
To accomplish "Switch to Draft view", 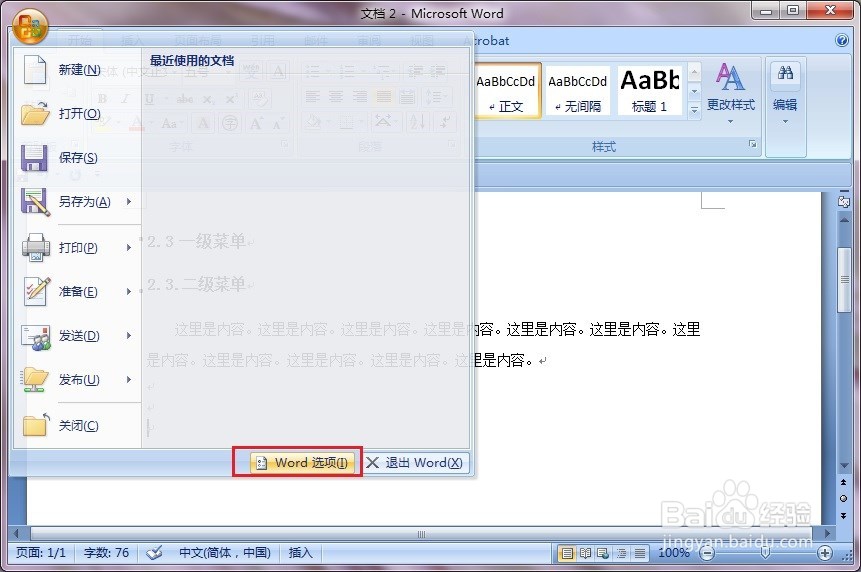I will pyautogui.click(x=640, y=553).
